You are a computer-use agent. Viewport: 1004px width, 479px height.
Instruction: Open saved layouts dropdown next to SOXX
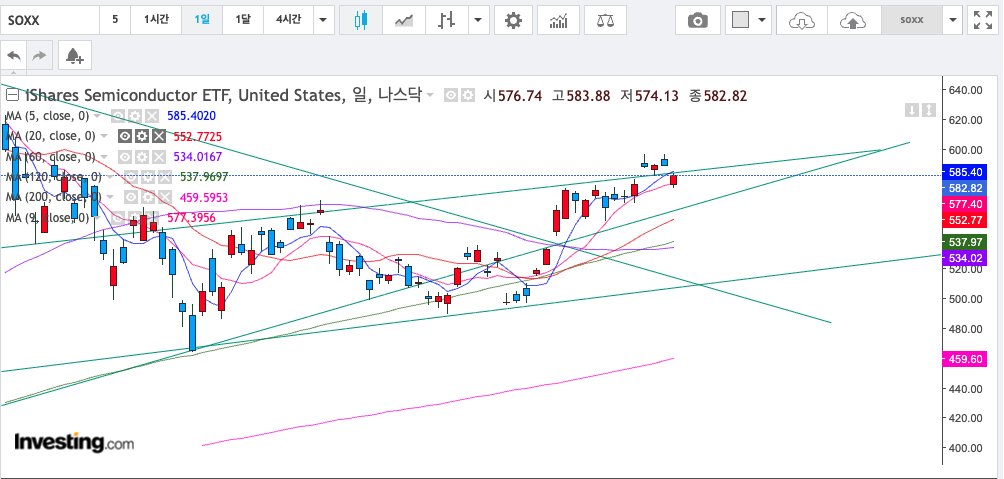(x=953, y=20)
